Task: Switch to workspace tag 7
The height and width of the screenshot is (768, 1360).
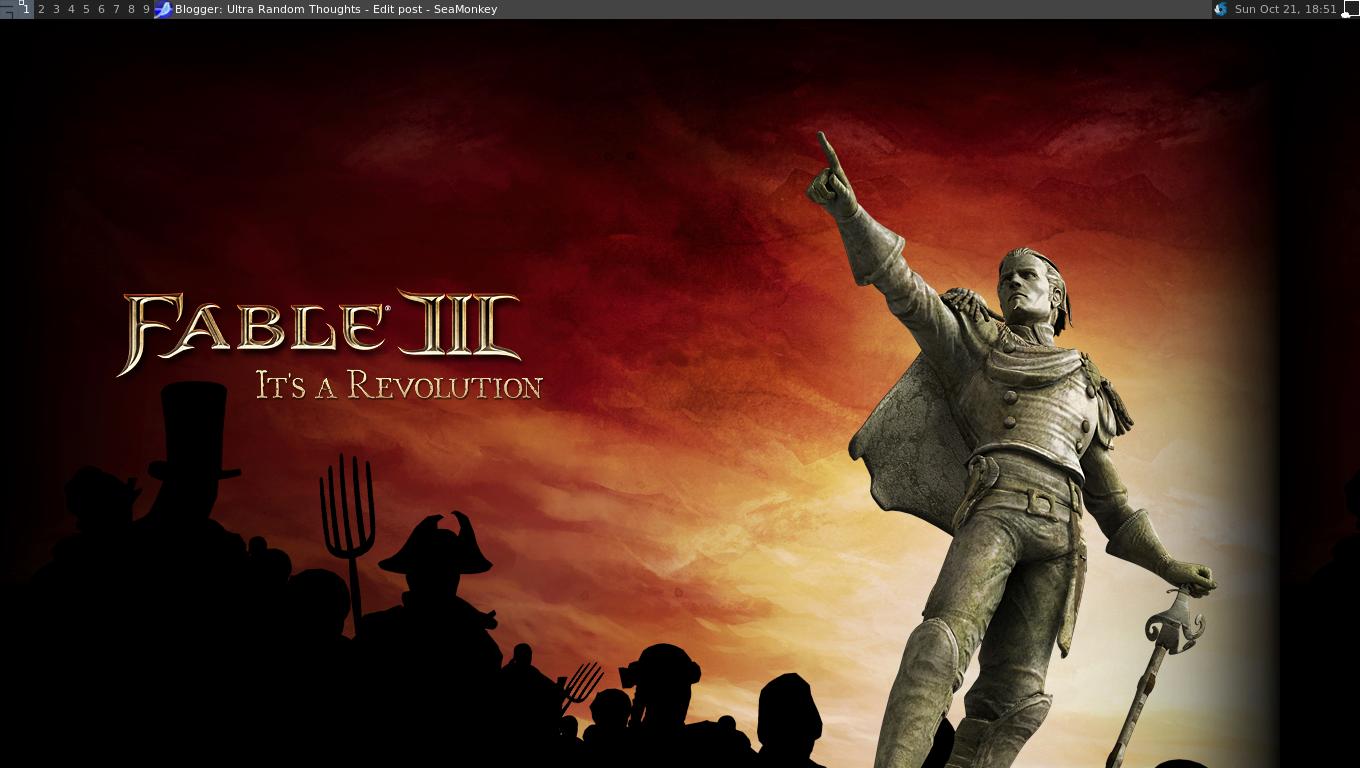Action: [116, 9]
